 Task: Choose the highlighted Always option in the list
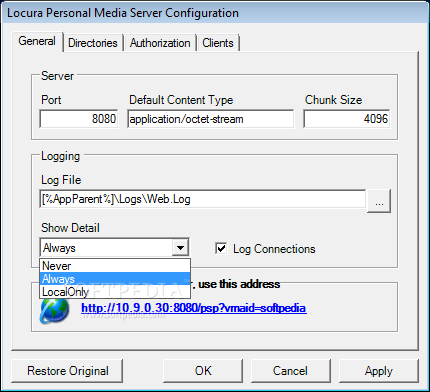[115, 279]
